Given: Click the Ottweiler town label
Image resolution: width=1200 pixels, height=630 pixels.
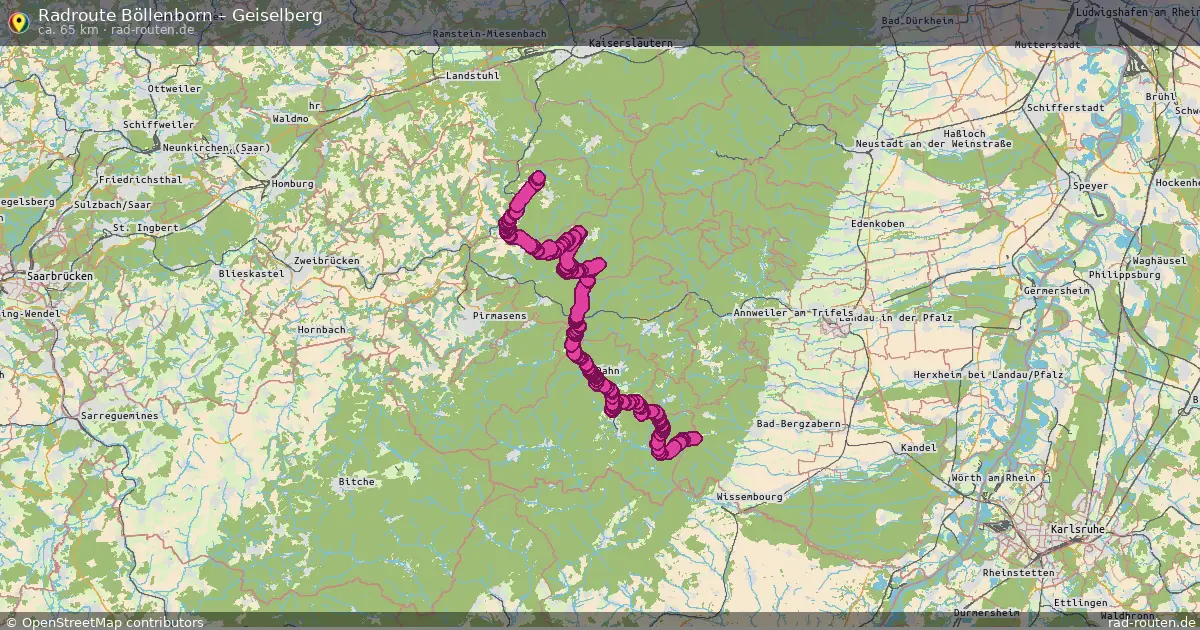Looking at the screenshot, I should tap(174, 89).
